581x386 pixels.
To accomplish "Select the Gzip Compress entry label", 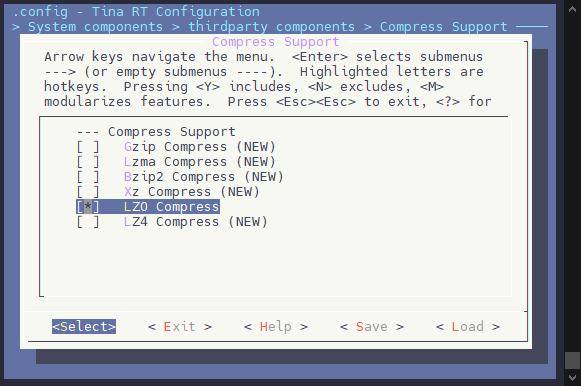I will (x=200, y=147).
